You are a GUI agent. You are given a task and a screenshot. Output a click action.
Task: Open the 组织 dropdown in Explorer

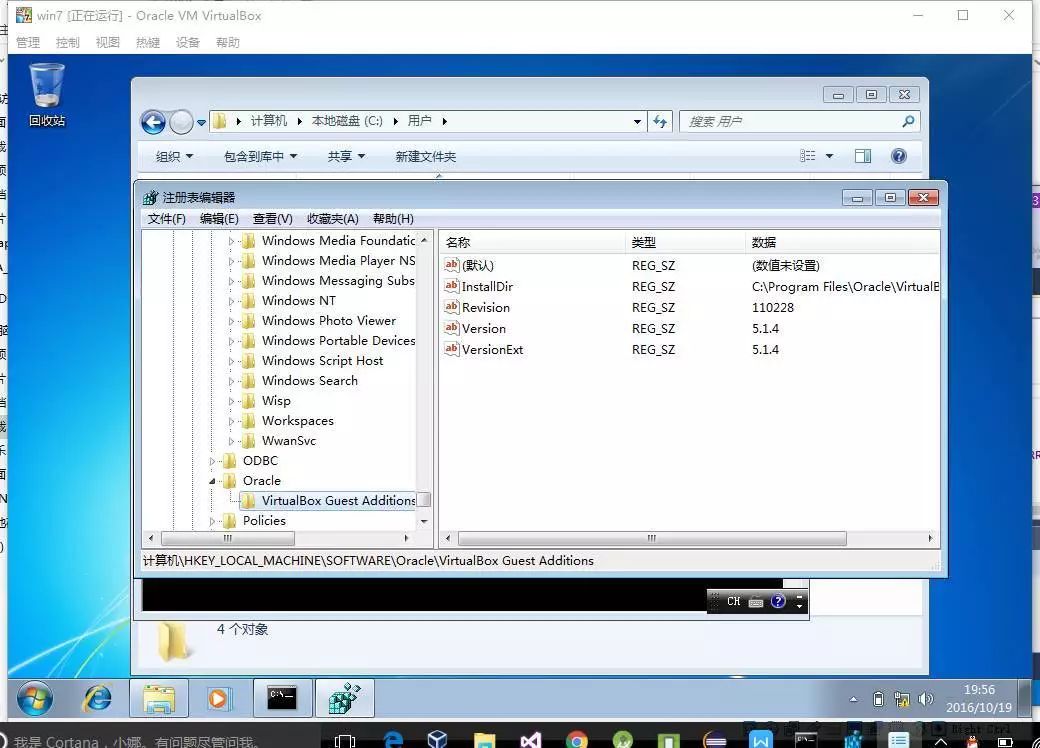pos(174,157)
